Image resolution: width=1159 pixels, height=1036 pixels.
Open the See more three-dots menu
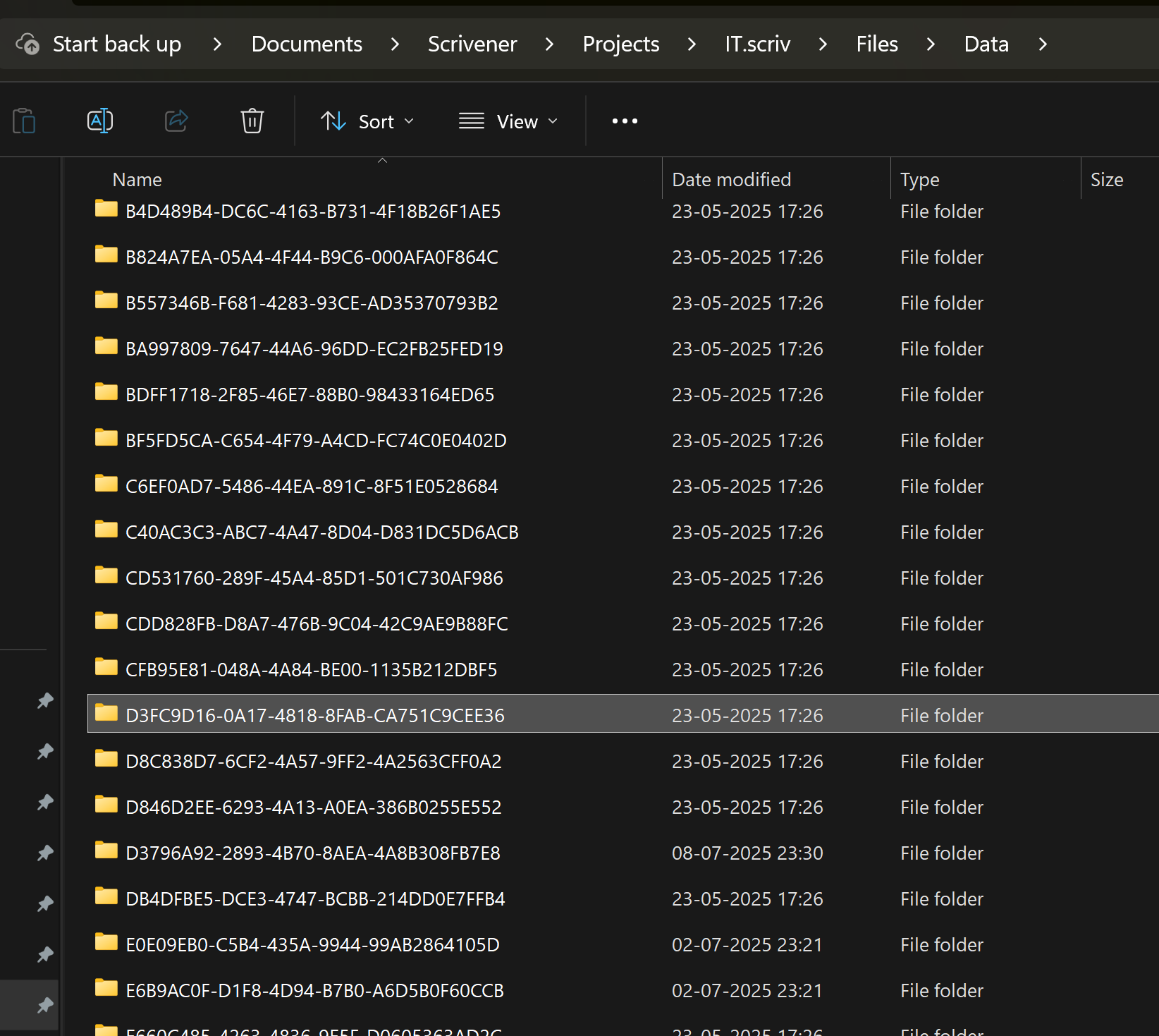pyautogui.click(x=625, y=121)
